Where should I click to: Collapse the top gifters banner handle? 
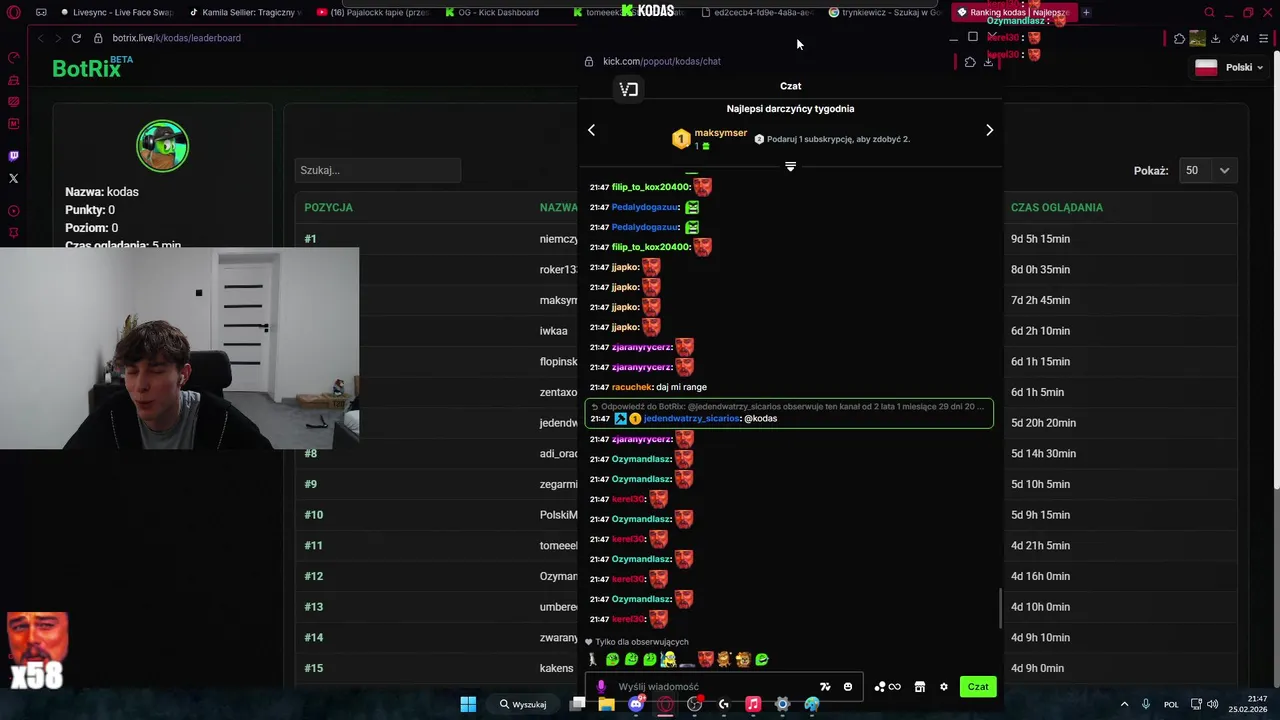click(x=790, y=166)
